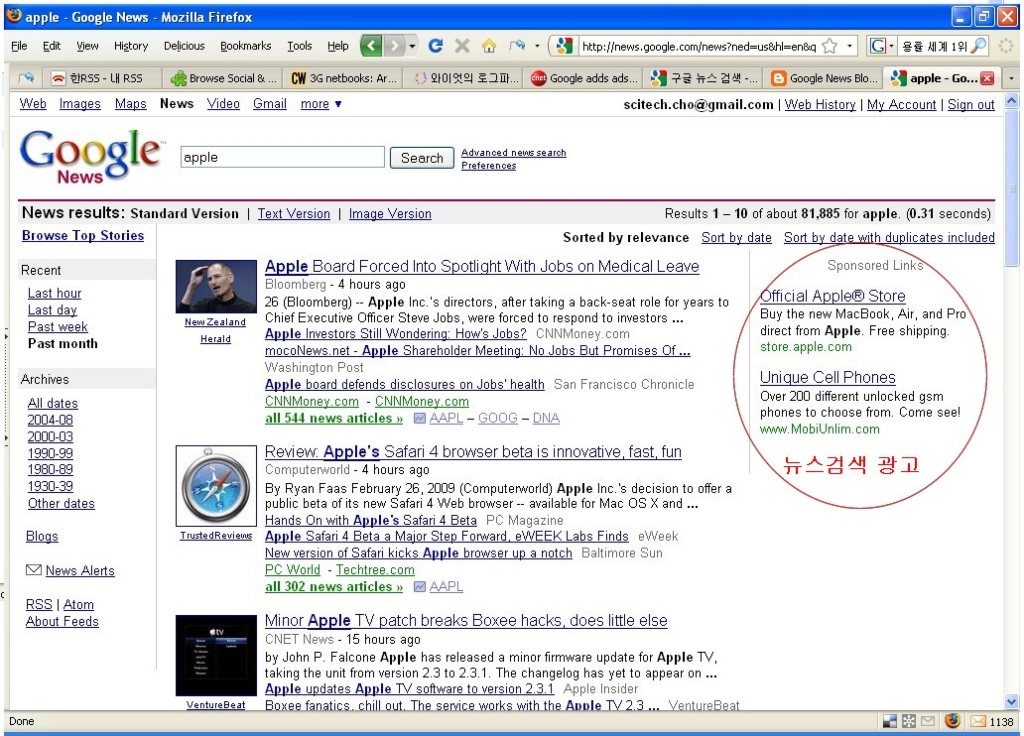Stop loading with the X toolbar icon
Viewport: 1024px width, 736px height.
click(462, 46)
